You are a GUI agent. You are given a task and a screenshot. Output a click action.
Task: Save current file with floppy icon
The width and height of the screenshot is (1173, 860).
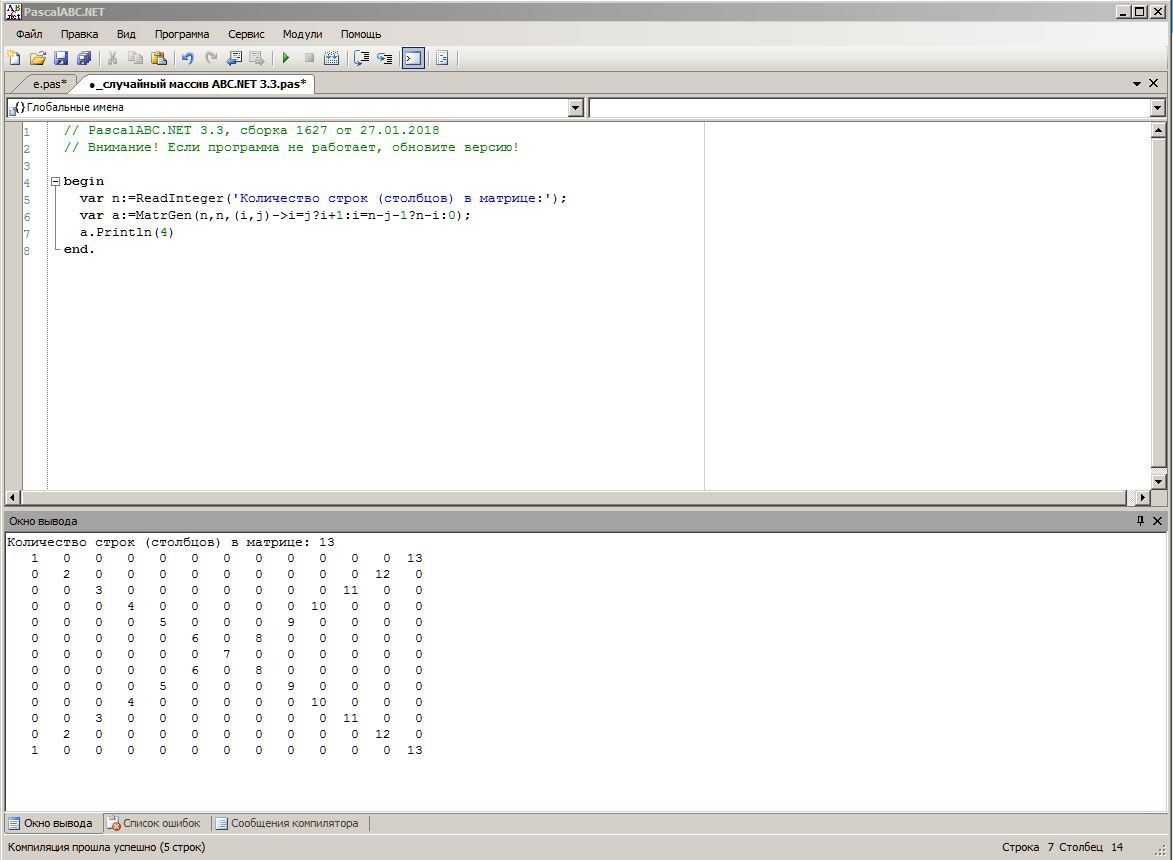tap(61, 58)
